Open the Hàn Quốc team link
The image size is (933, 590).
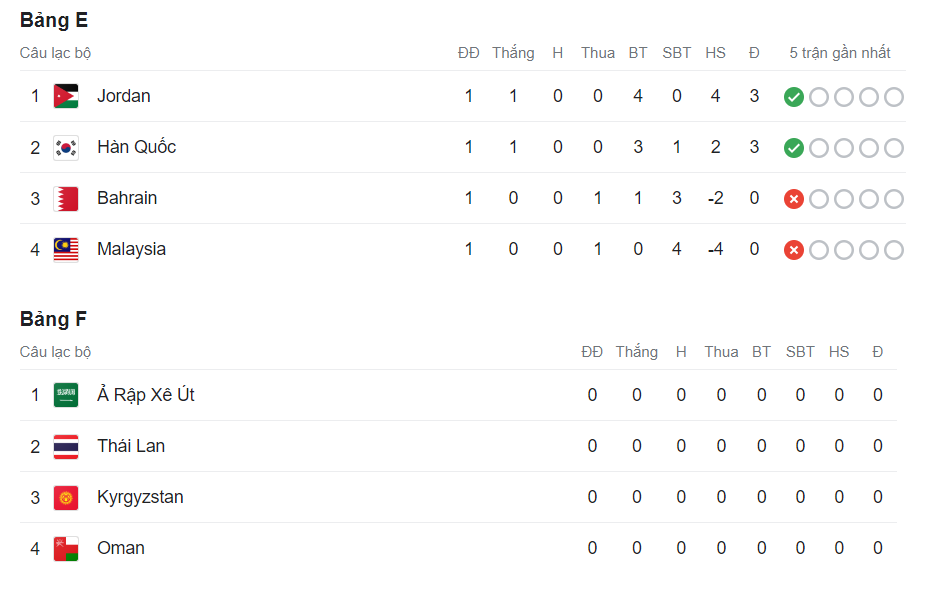[x=136, y=147]
